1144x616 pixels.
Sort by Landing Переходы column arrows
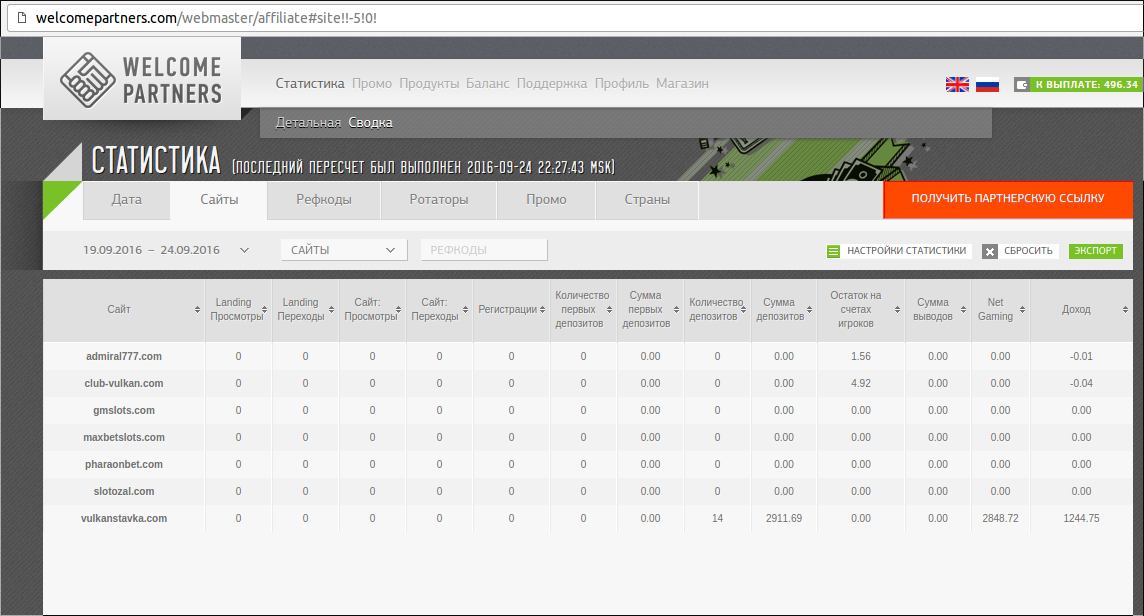[331, 309]
